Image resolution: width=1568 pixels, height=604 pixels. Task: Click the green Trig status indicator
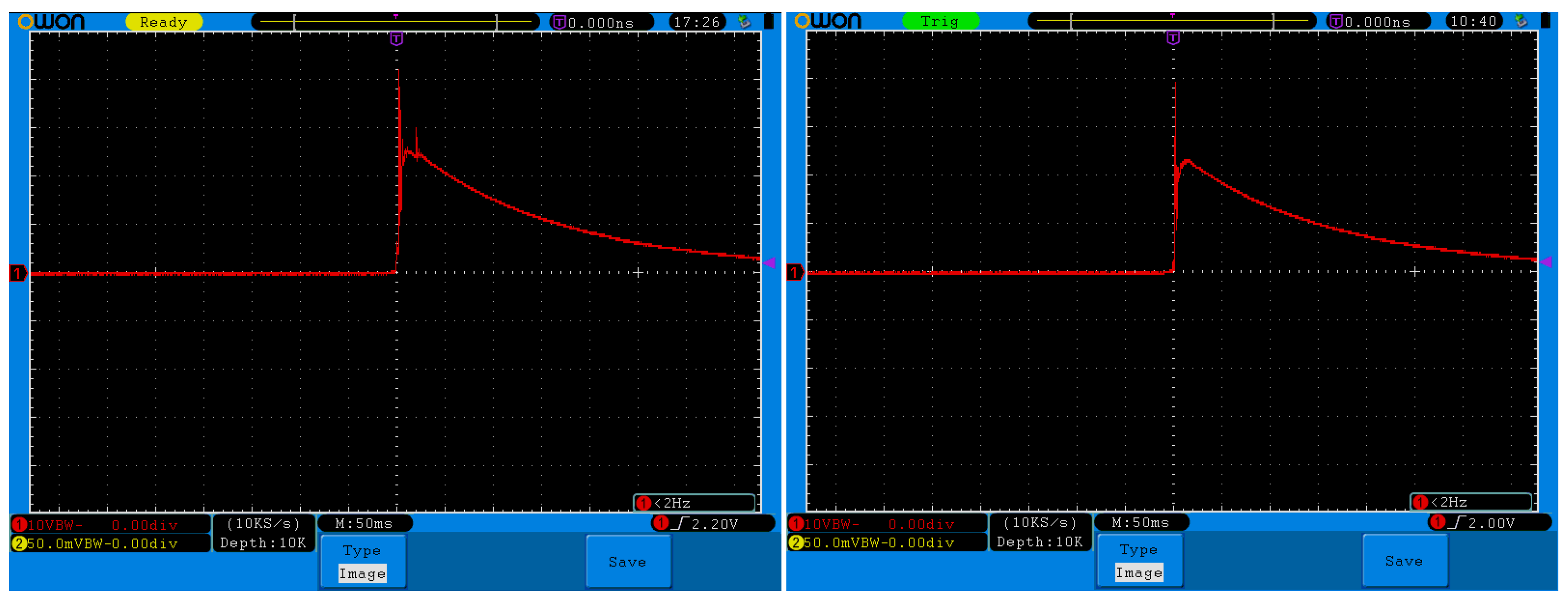click(x=940, y=21)
